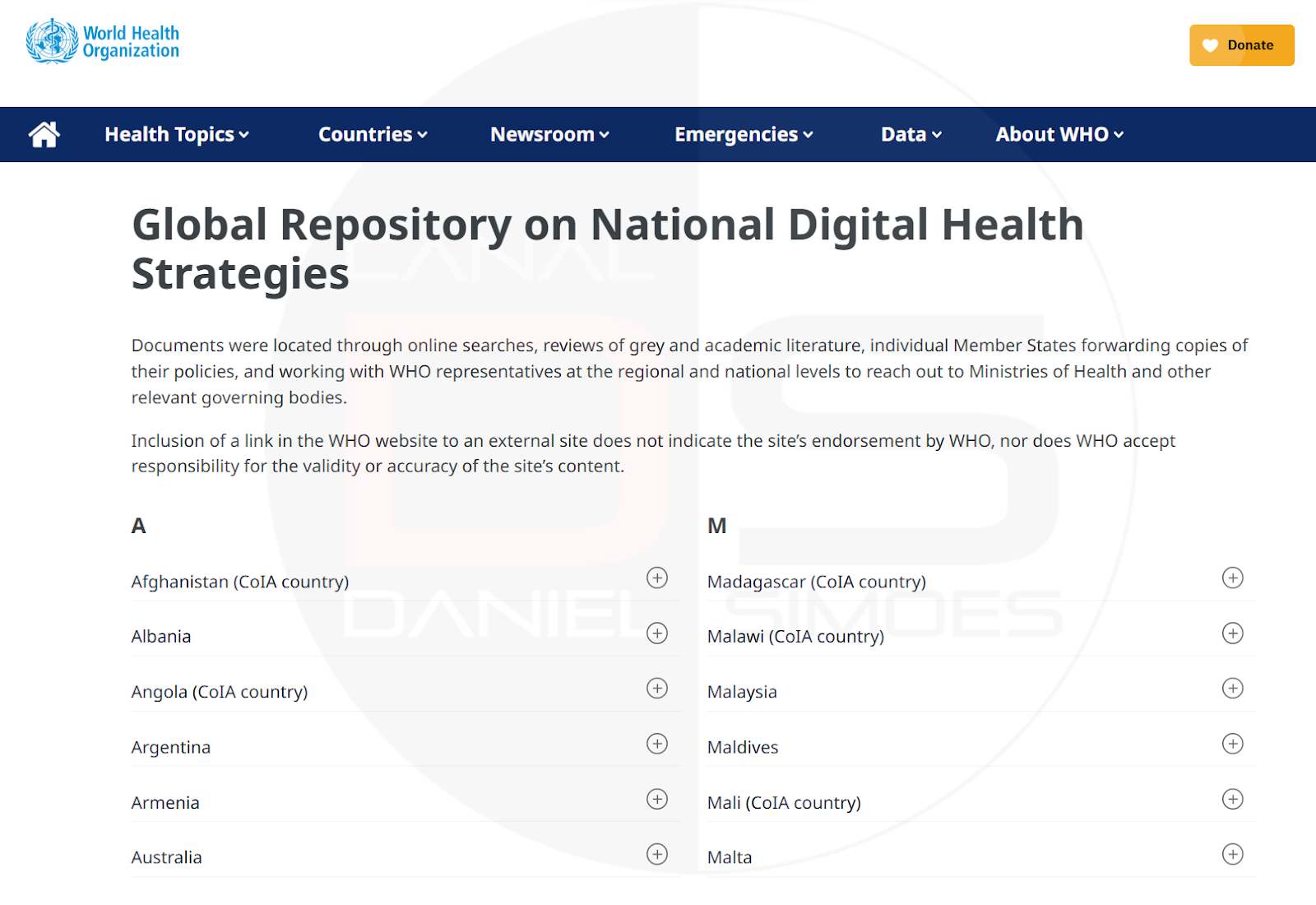The width and height of the screenshot is (1316, 905).
Task: Open the World Health Organization logo link
Action: coord(103,41)
